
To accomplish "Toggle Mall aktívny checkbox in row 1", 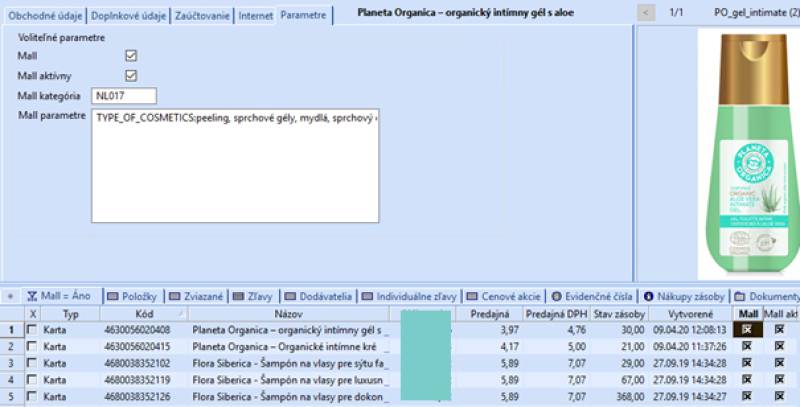I will [x=780, y=330].
